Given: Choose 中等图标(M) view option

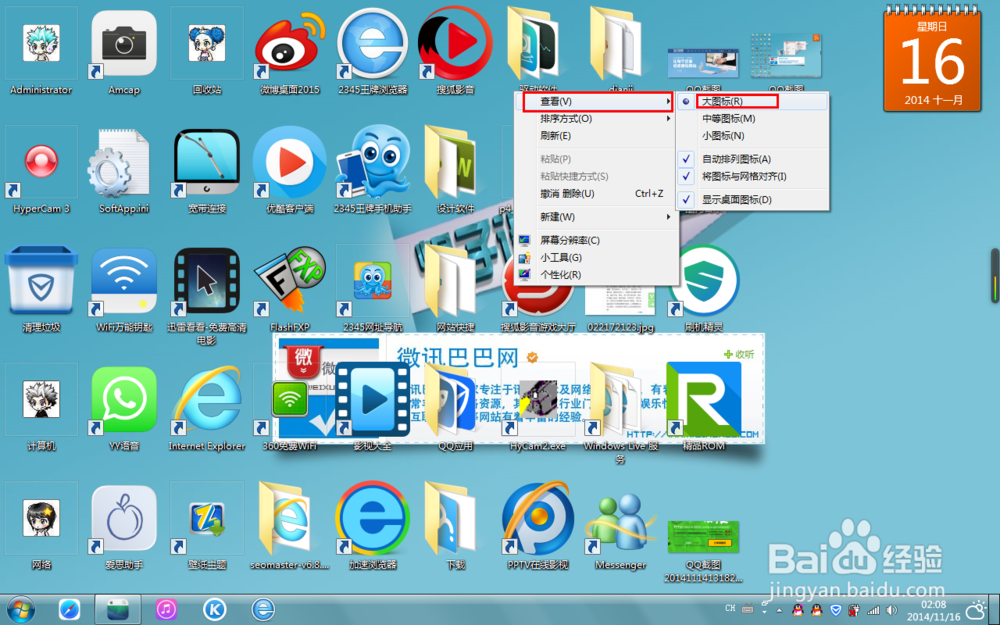Looking at the screenshot, I should point(753,119).
